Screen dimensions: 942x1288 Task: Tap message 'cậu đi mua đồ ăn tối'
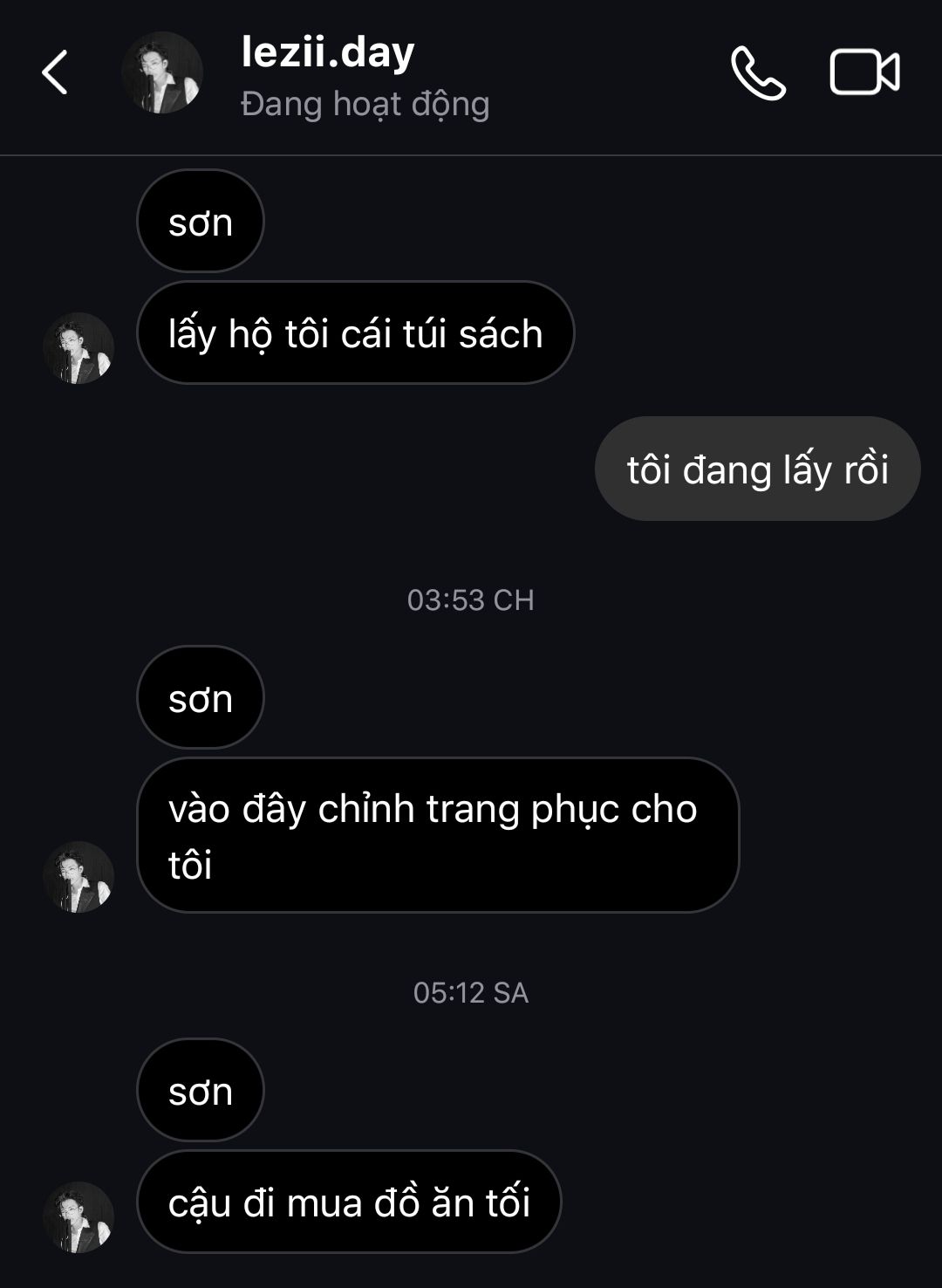350,1202
